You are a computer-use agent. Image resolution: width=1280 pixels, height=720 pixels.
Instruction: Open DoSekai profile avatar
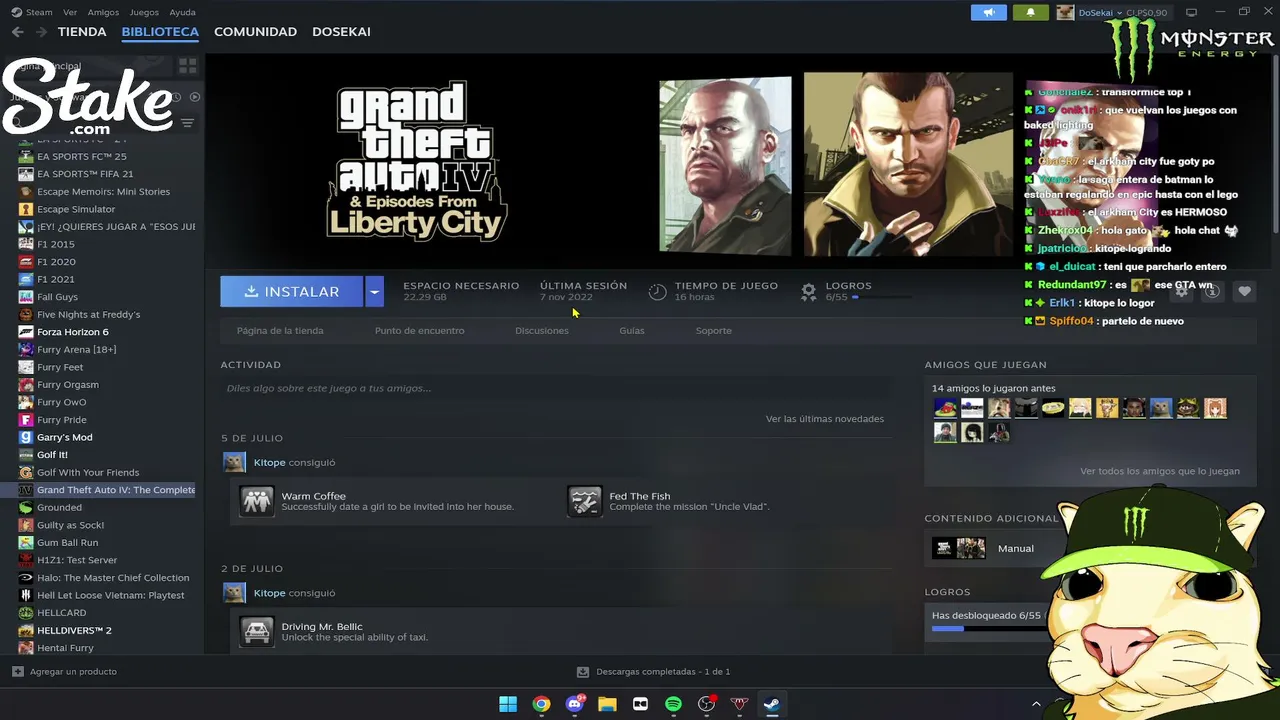(1065, 13)
